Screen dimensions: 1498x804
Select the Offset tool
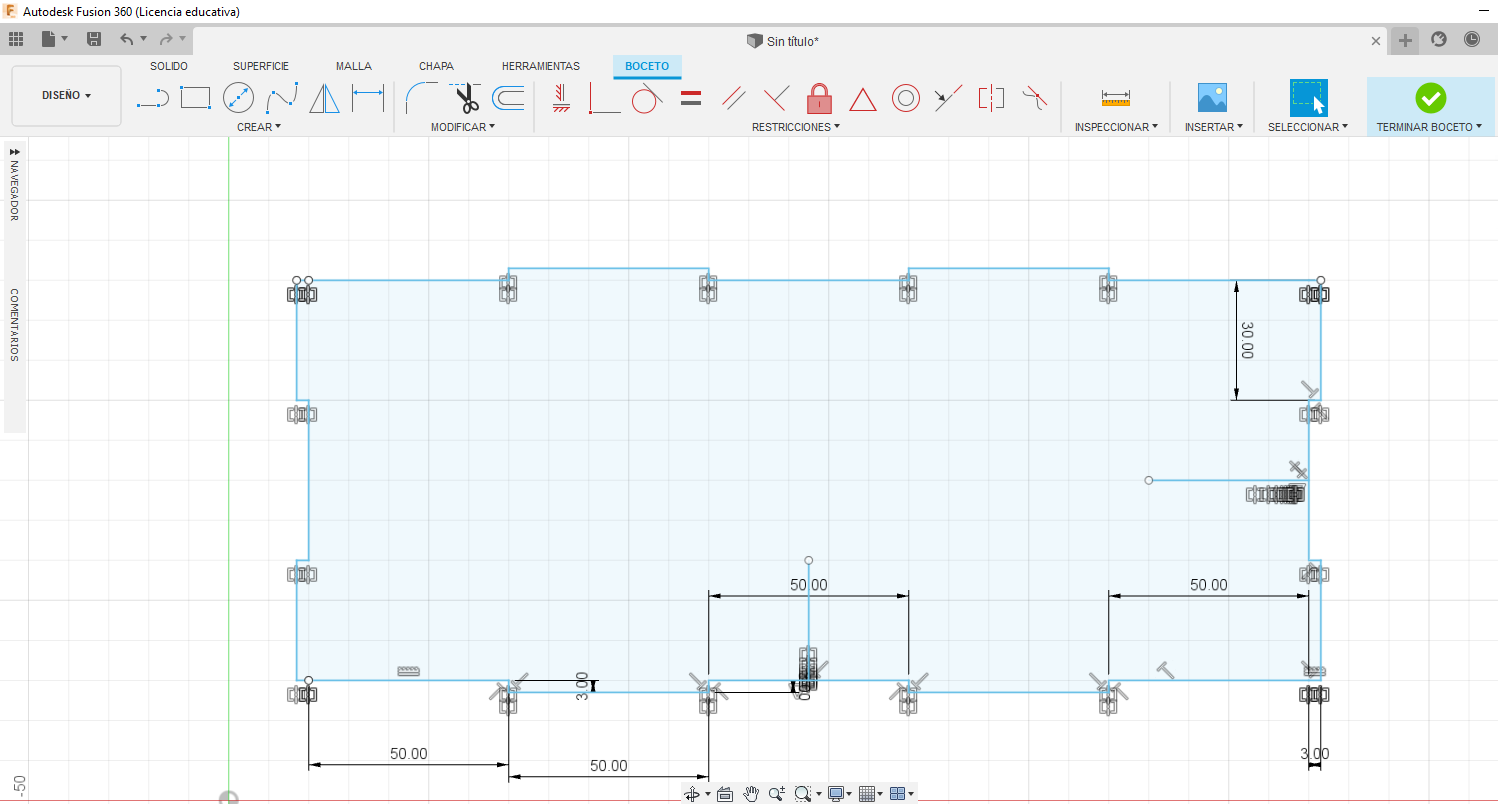click(x=509, y=98)
